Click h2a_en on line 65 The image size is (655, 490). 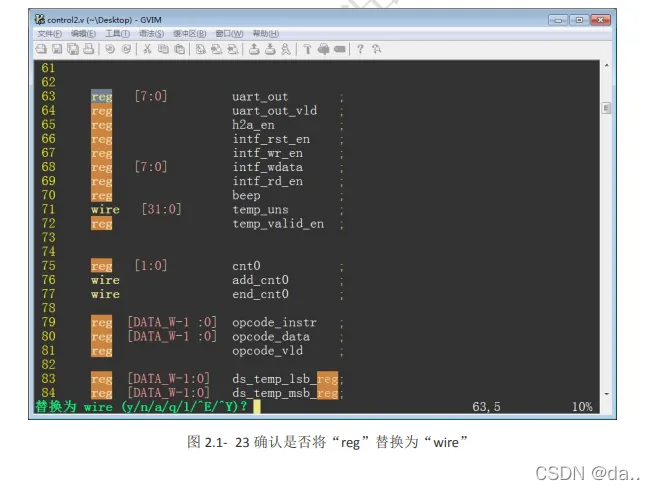click(253, 125)
